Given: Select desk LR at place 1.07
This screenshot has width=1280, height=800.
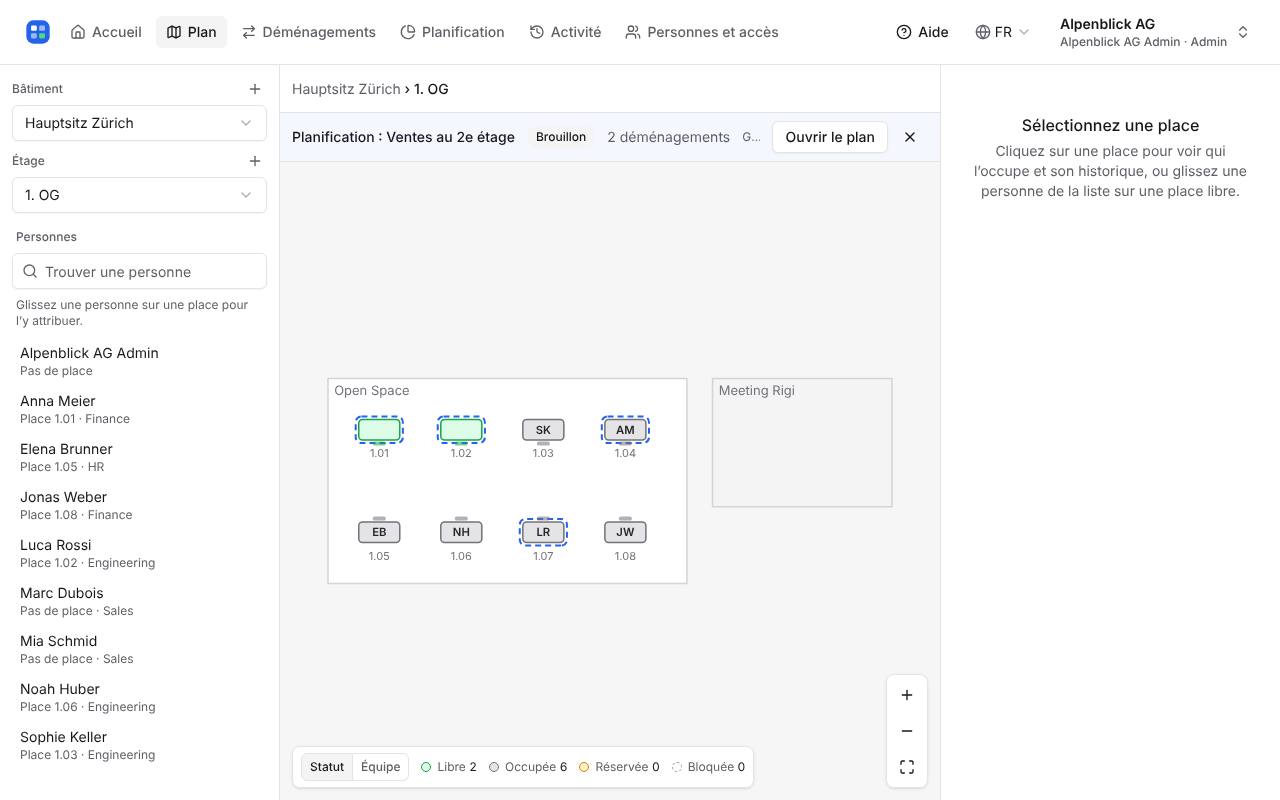Looking at the screenshot, I should 543,532.
